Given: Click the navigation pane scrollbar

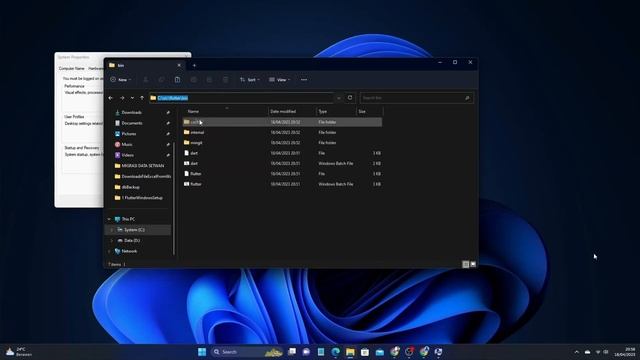Looking at the screenshot, I should coord(174,198).
